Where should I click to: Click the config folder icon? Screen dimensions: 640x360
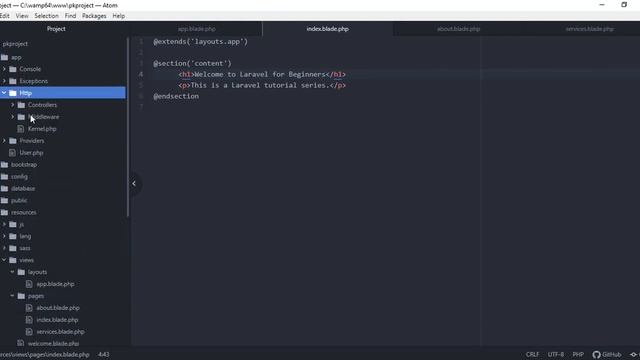(4, 176)
